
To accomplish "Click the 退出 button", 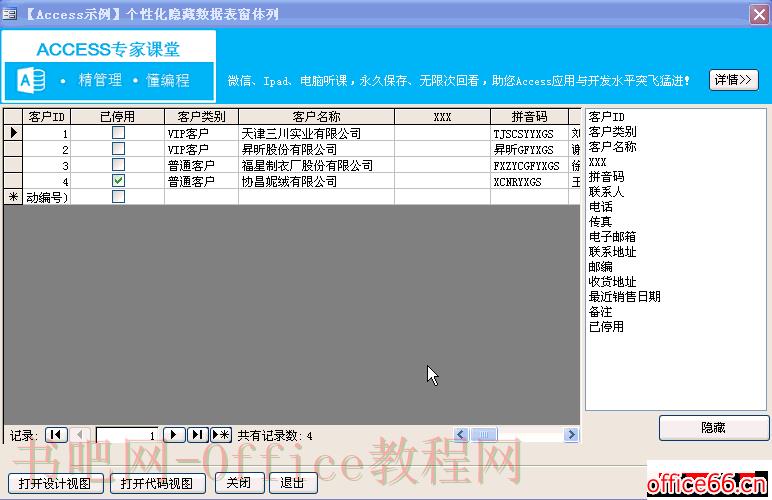I will 292,483.
